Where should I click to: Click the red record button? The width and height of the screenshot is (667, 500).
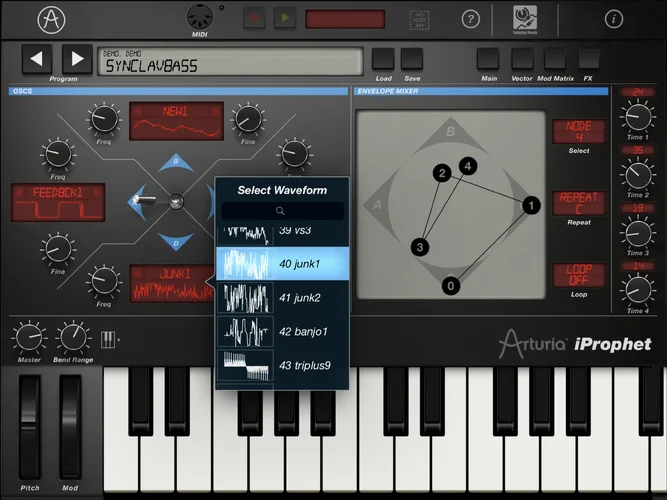(x=254, y=18)
